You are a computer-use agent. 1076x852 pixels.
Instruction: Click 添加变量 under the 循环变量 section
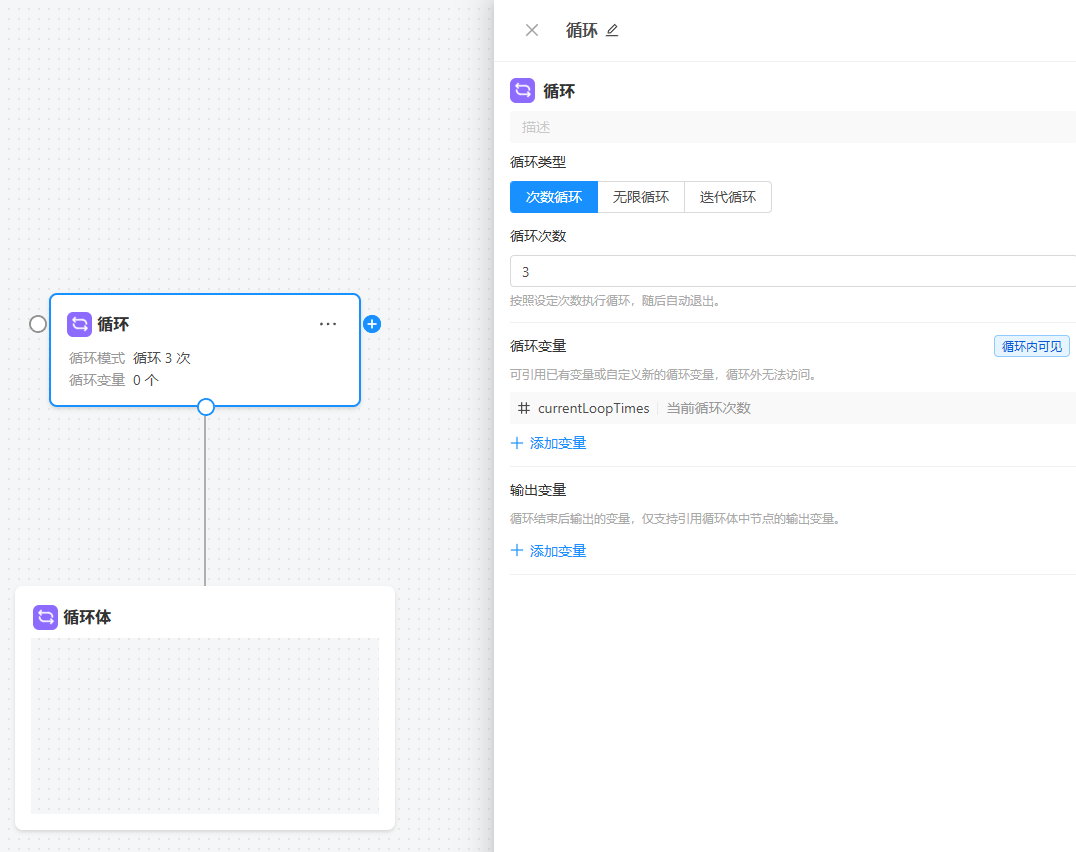556,442
